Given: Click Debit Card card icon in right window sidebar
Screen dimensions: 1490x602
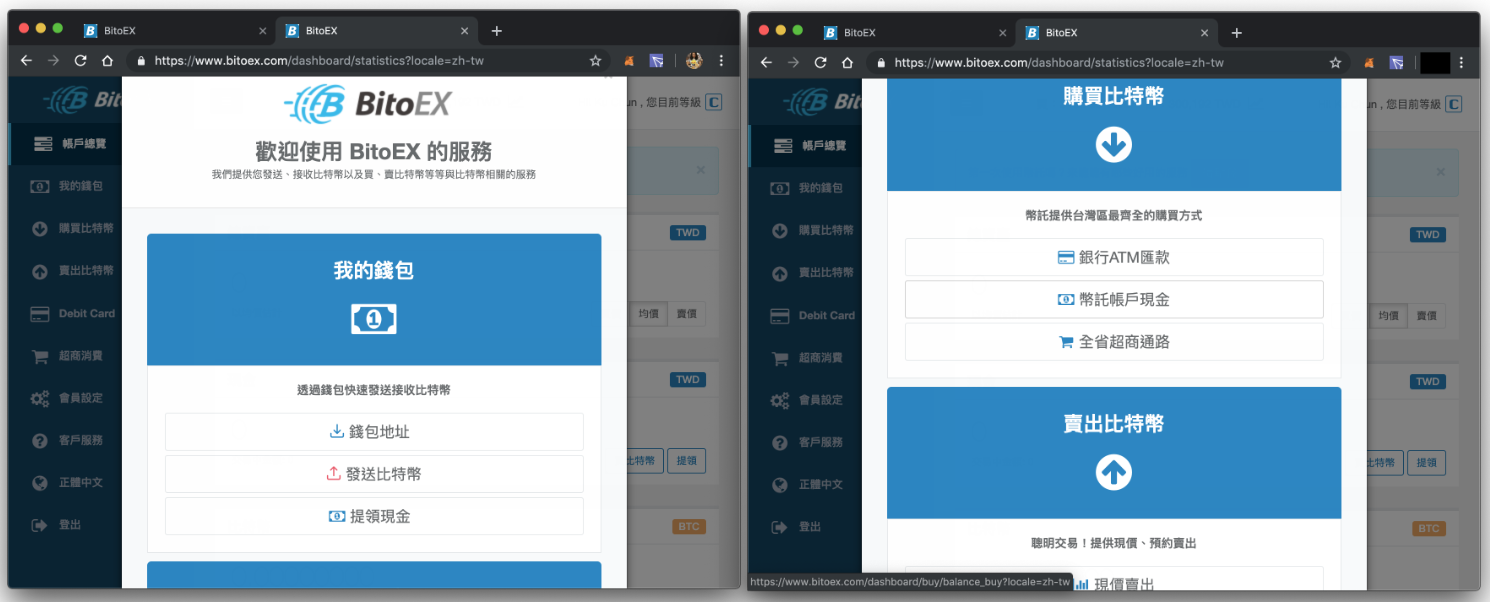Looking at the screenshot, I should [780, 316].
